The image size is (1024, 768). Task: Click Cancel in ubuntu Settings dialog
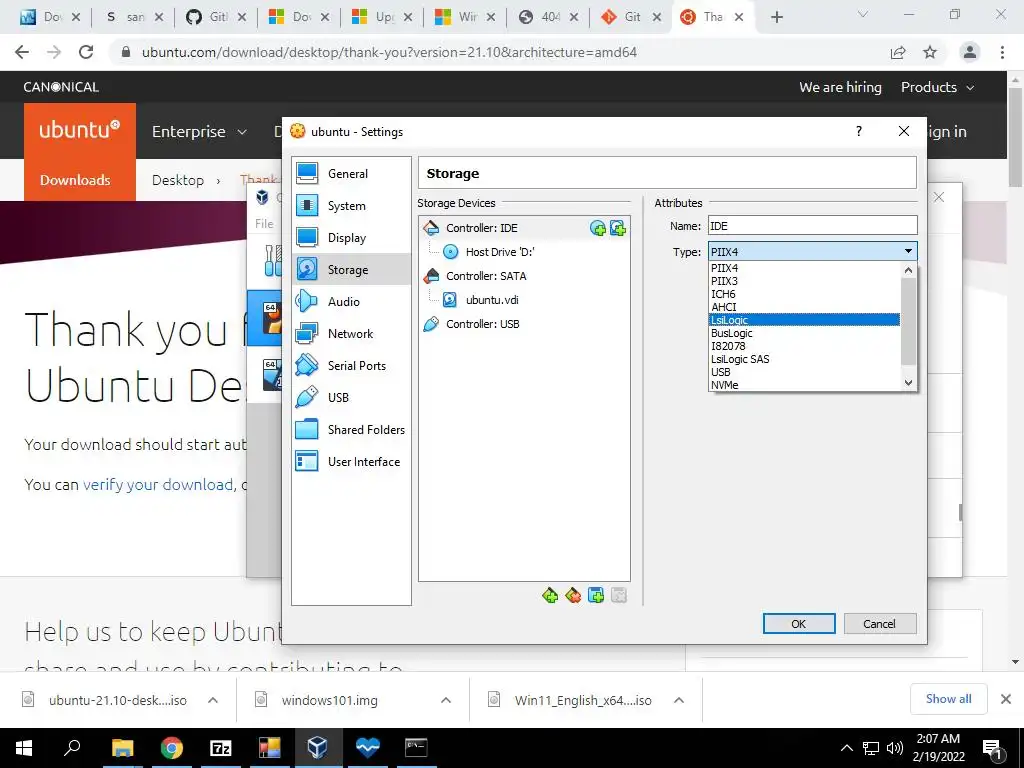[x=880, y=624]
